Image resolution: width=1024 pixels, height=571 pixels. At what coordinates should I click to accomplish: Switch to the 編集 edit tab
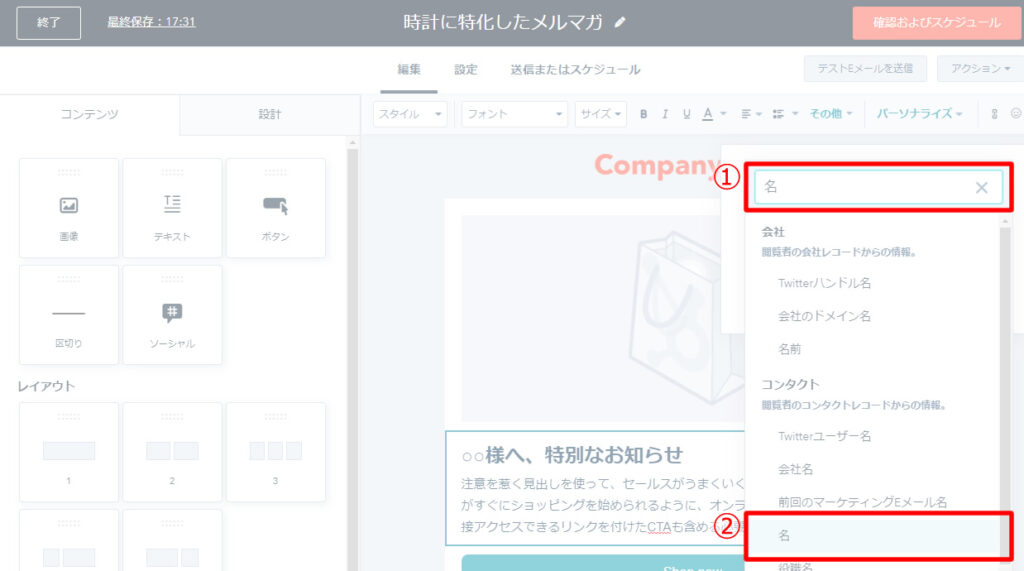click(409, 69)
